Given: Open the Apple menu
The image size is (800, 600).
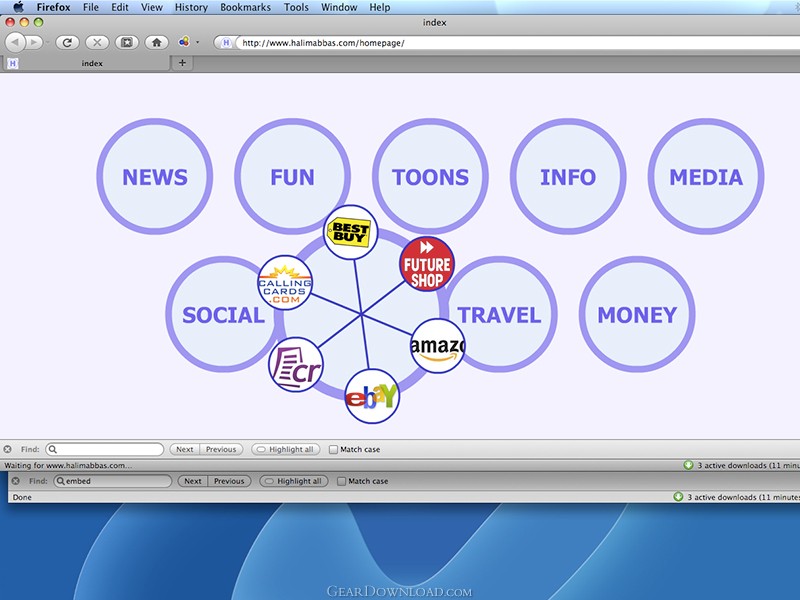Looking at the screenshot, I should coord(18,7).
